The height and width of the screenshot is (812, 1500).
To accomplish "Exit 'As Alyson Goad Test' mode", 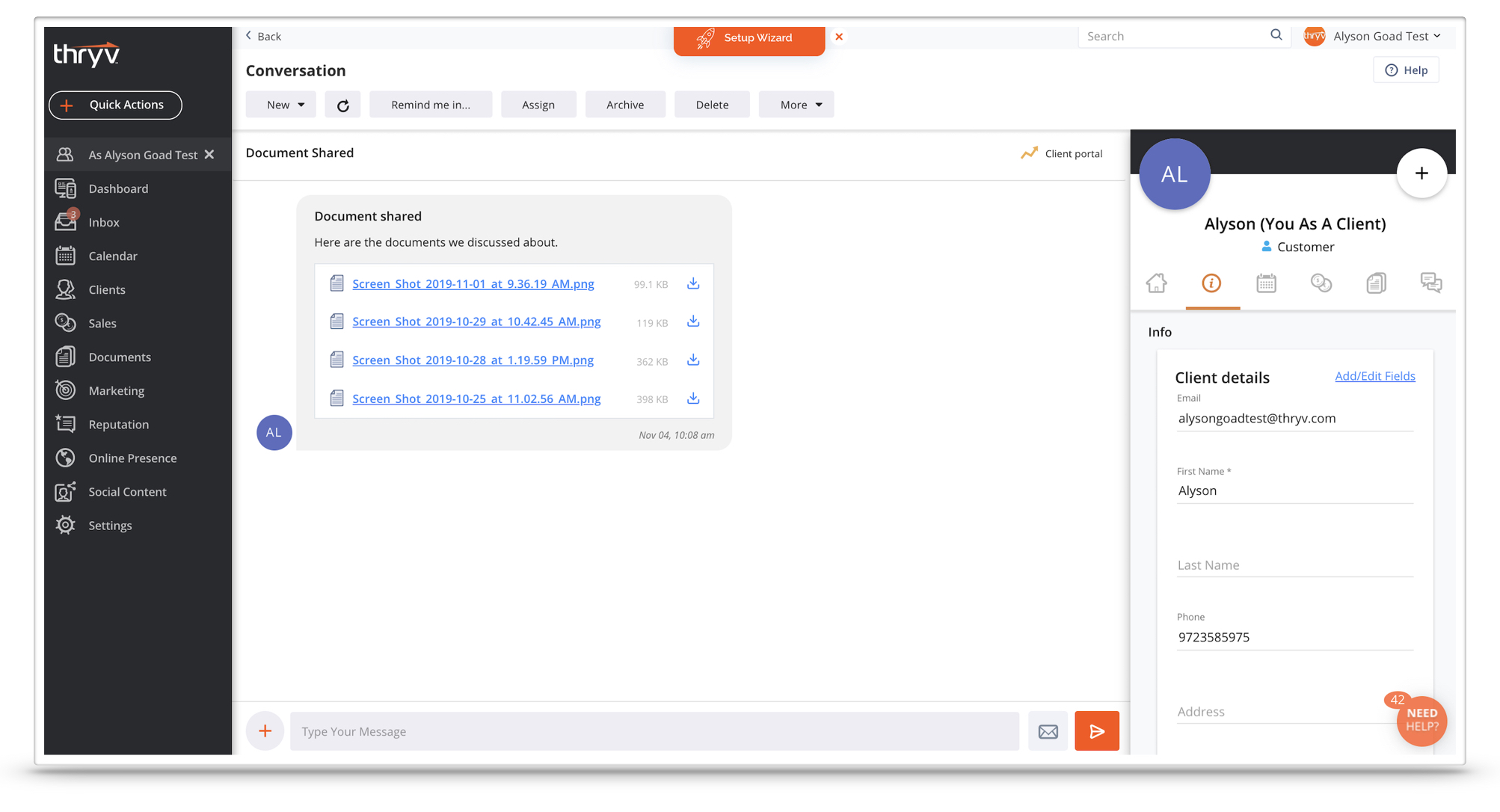I will click(209, 154).
